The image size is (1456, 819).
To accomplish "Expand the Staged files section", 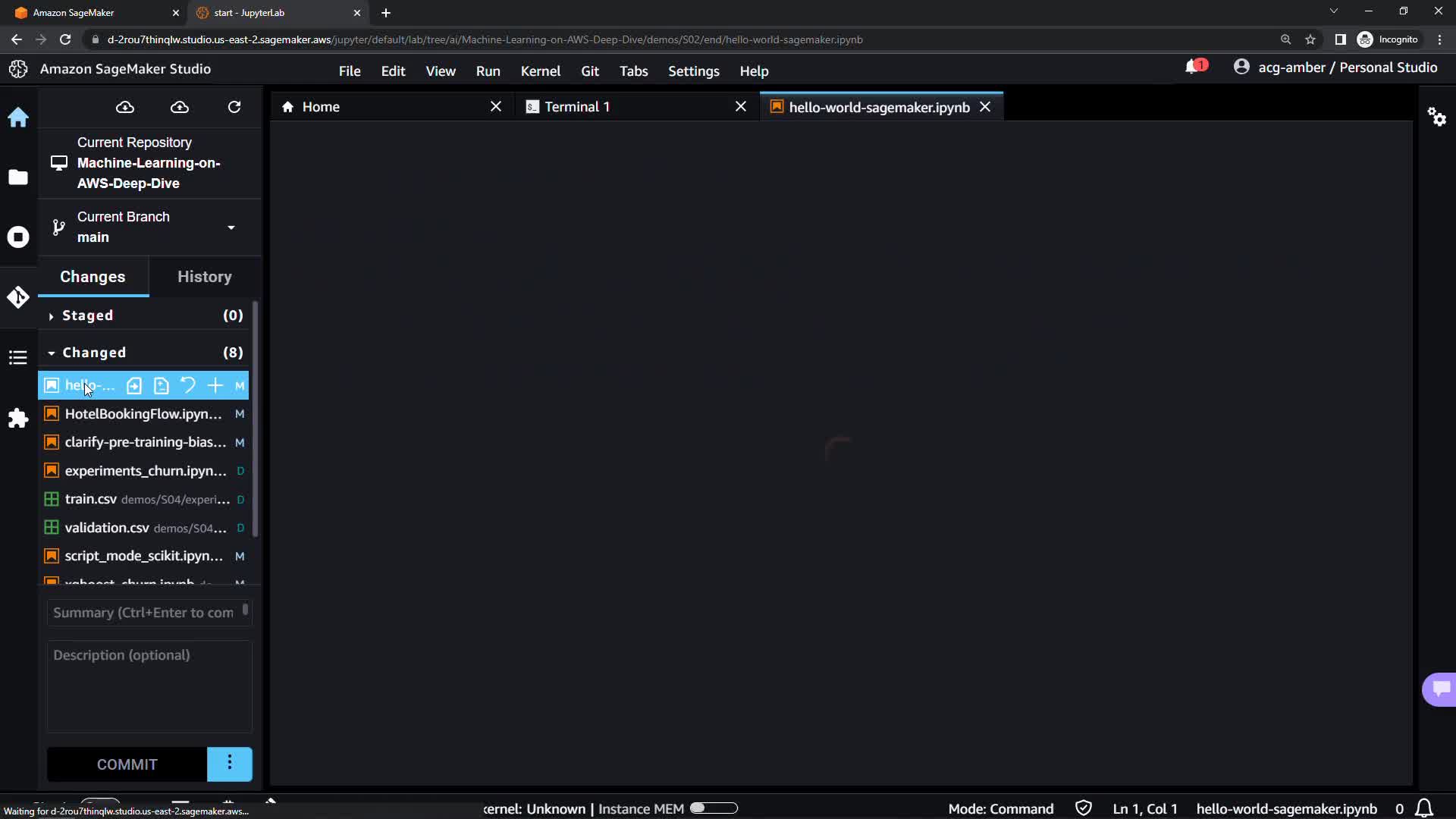I will click(52, 315).
